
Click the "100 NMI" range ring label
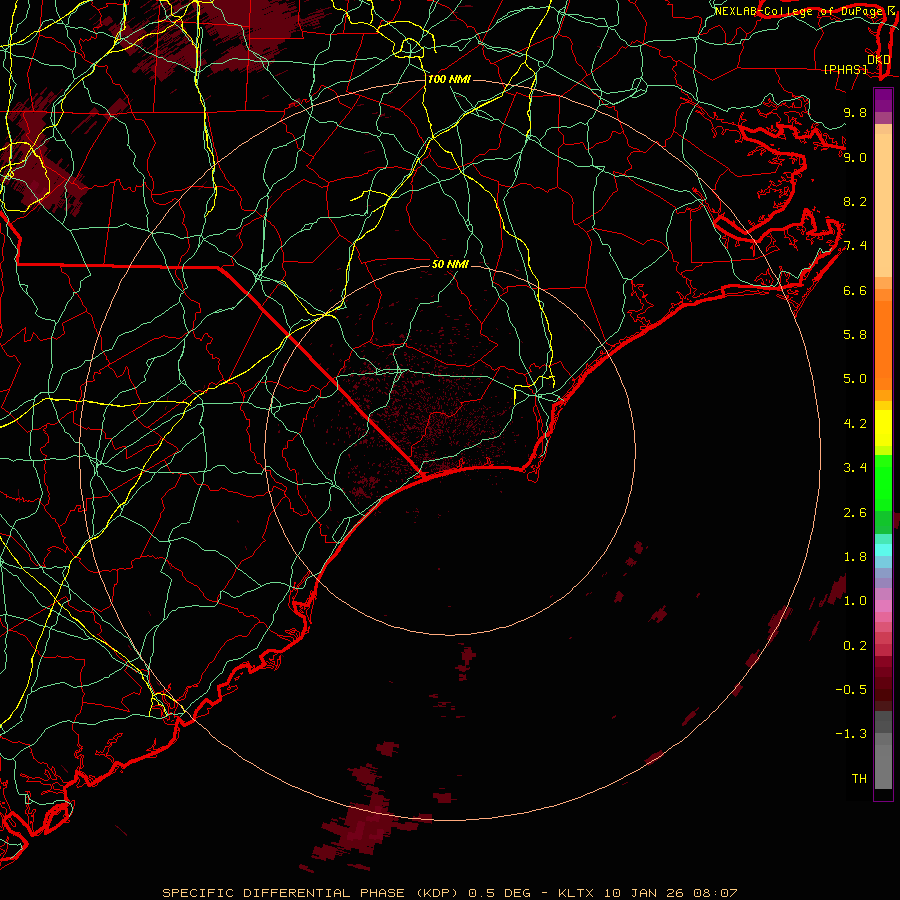click(449, 79)
